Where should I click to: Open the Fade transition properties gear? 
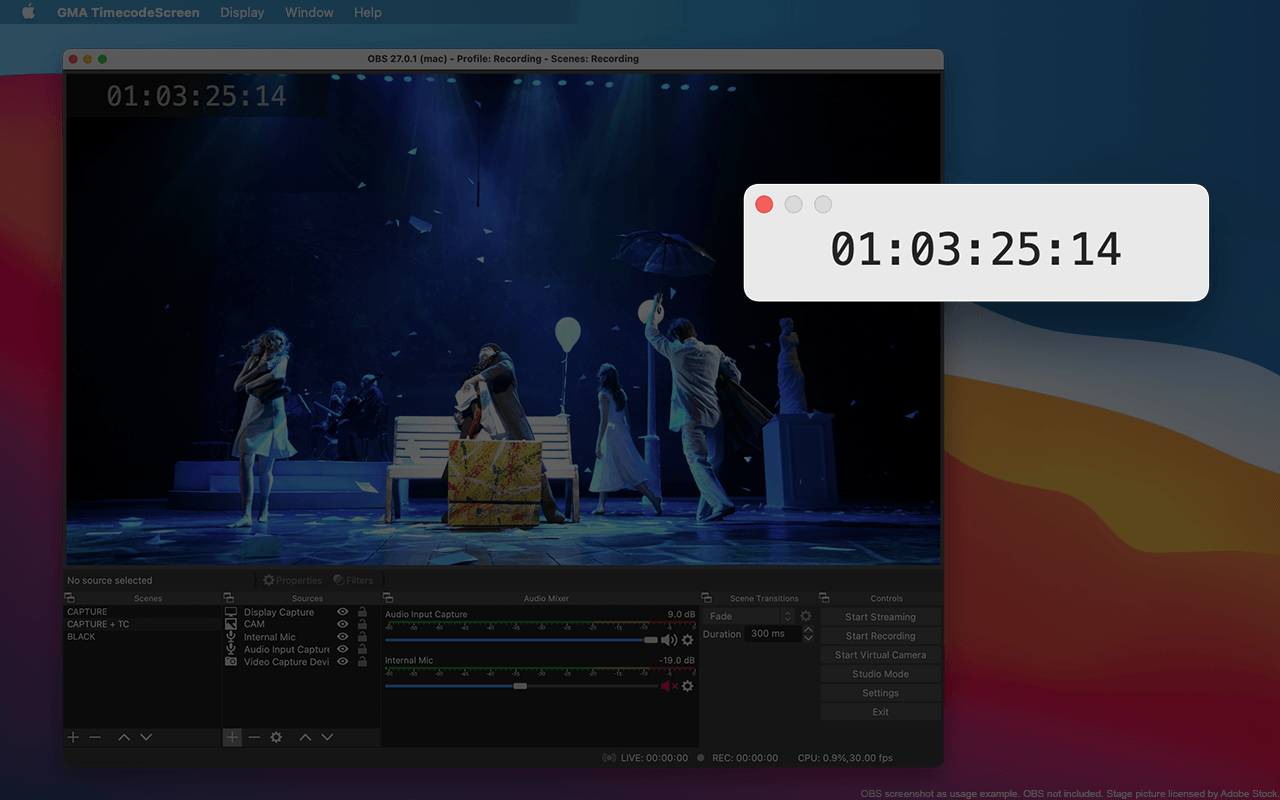tap(805, 616)
